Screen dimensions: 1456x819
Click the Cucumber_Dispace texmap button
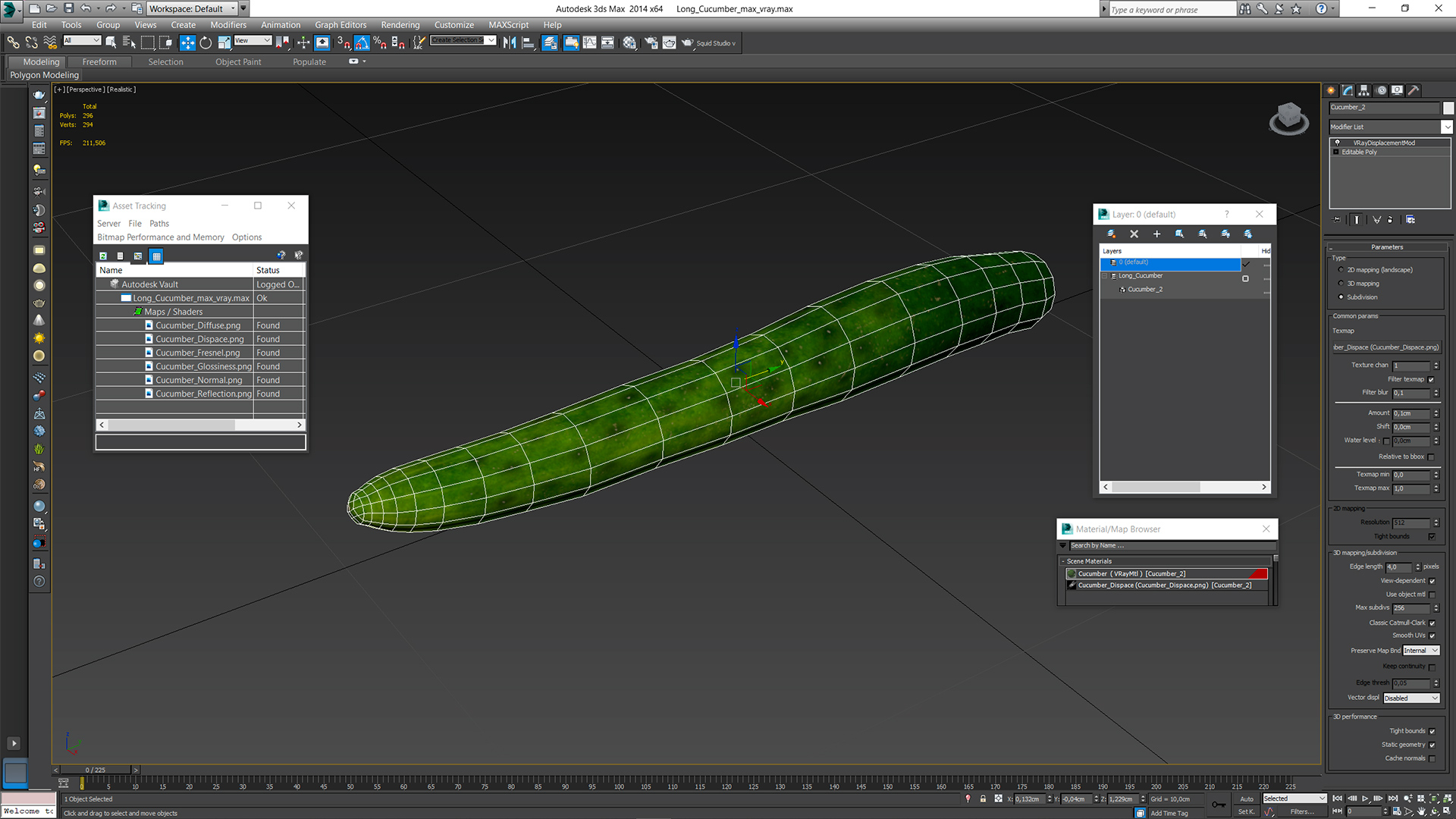(1386, 347)
